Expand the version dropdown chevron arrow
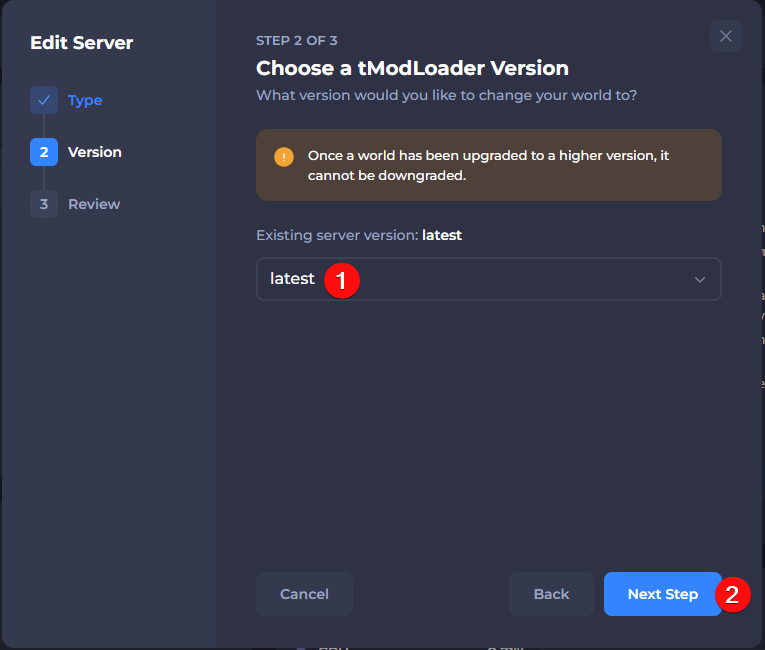The image size is (765, 650). pos(700,280)
